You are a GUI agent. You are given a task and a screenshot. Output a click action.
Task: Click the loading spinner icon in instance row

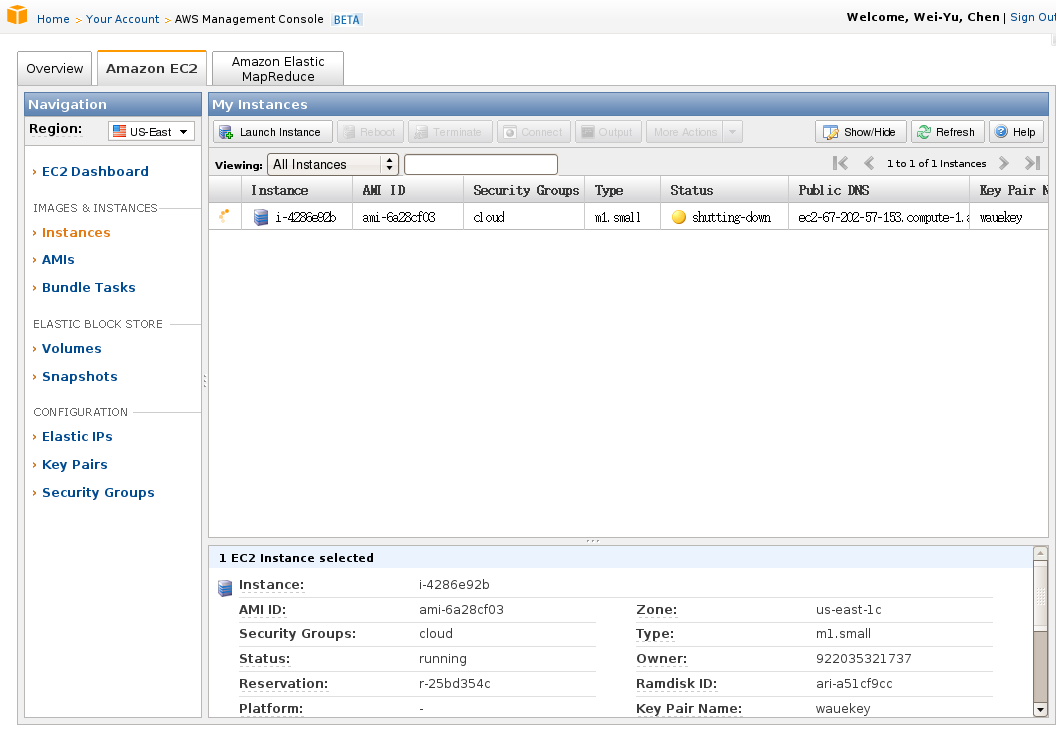coord(224,216)
